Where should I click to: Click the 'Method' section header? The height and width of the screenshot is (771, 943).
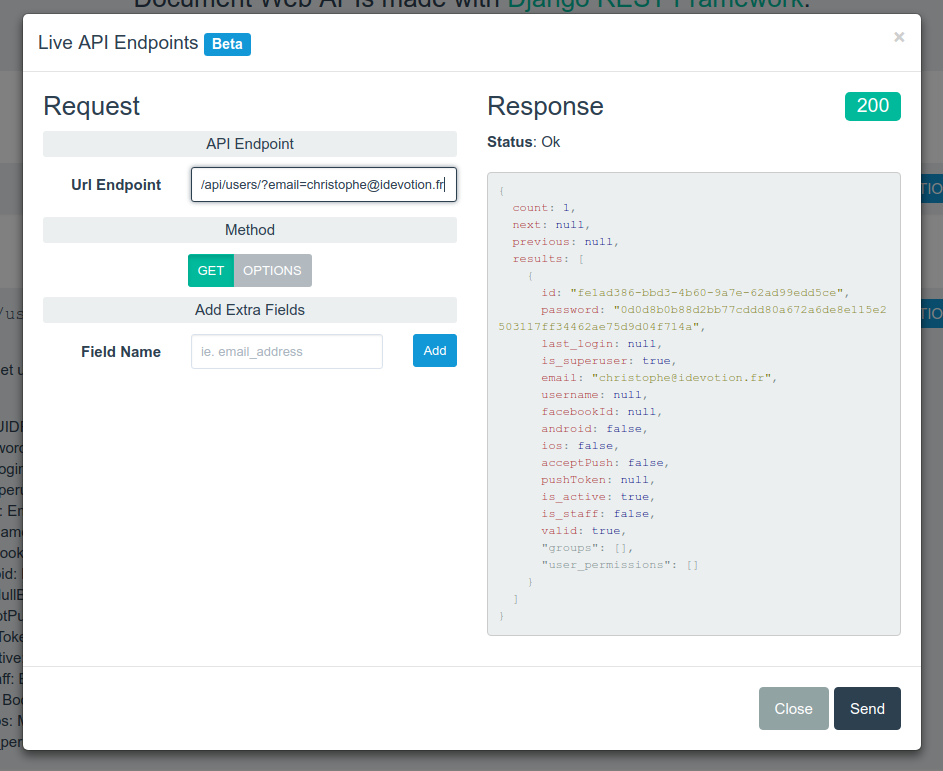[250, 230]
